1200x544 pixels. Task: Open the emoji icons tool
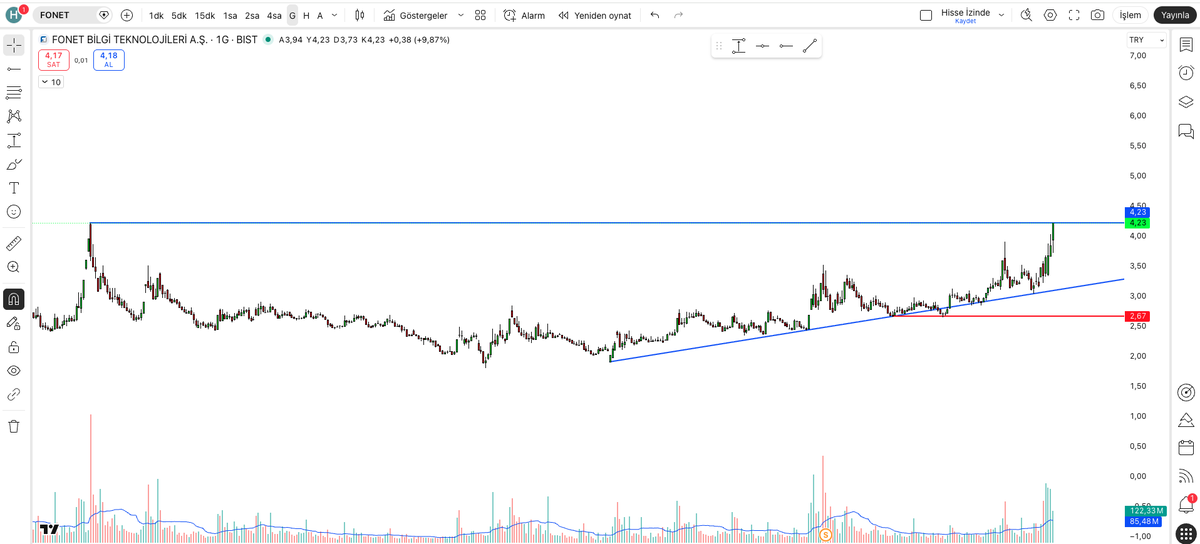(x=14, y=212)
